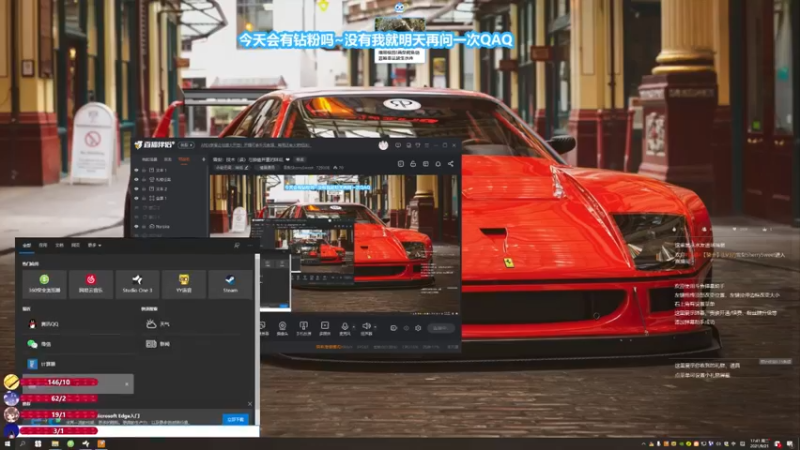Select first scene tab in streaming app

coord(149,159)
